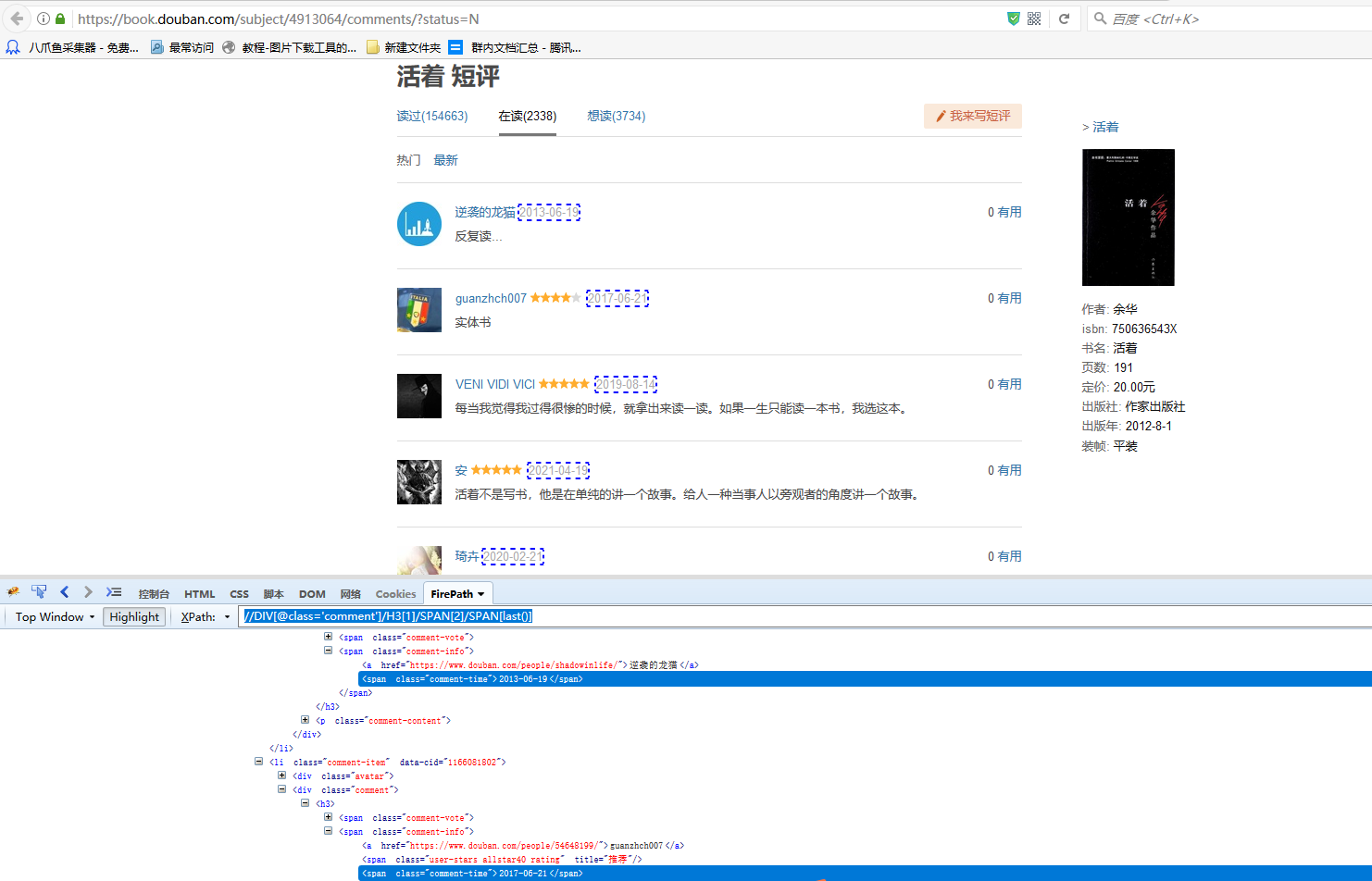Collapse the lower comment-info span node

pos(328,831)
